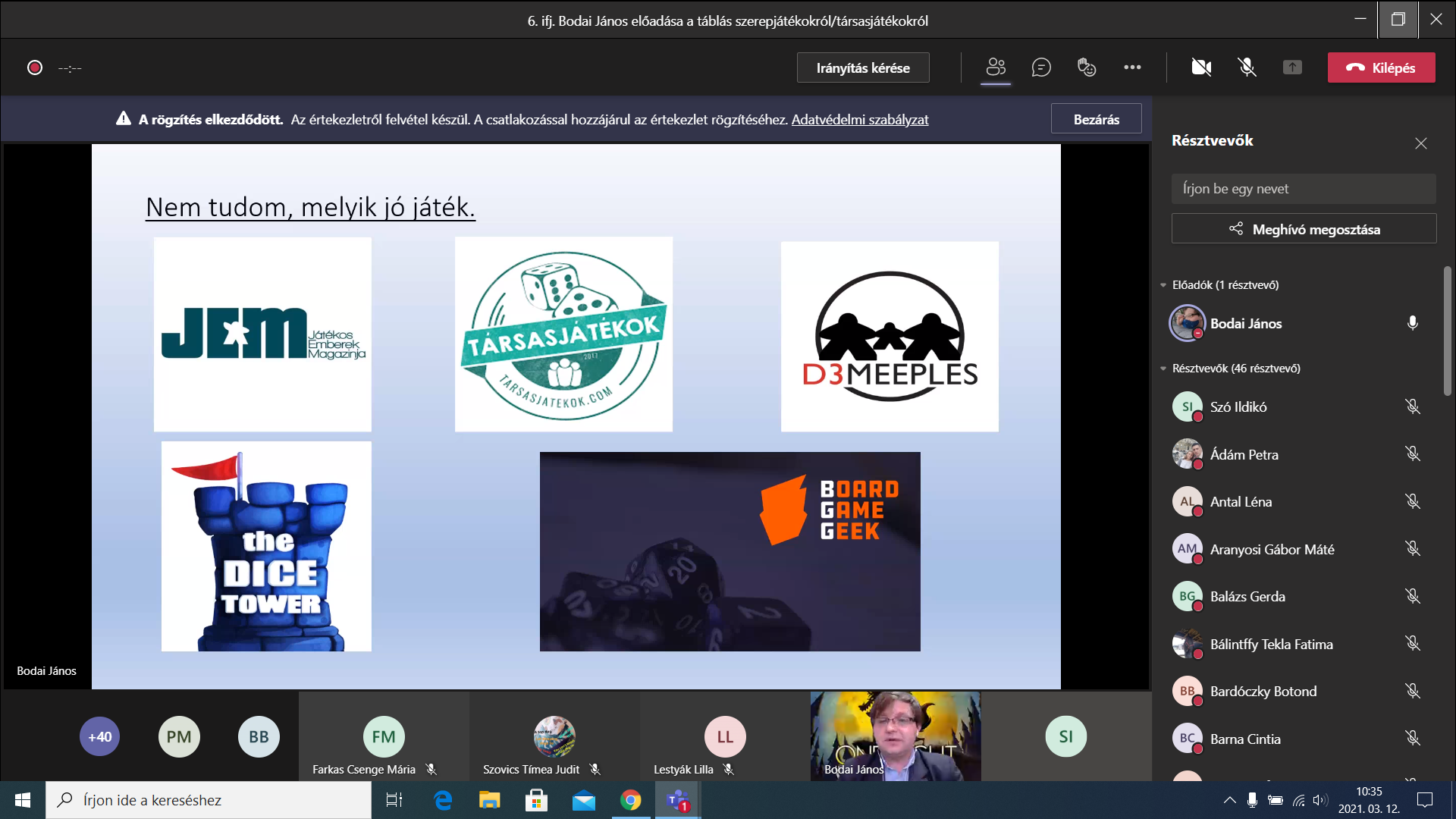Open the raise hand reactions icon
This screenshot has width=1456, height=819.
pyautogui.click(x=1087, y=67)
